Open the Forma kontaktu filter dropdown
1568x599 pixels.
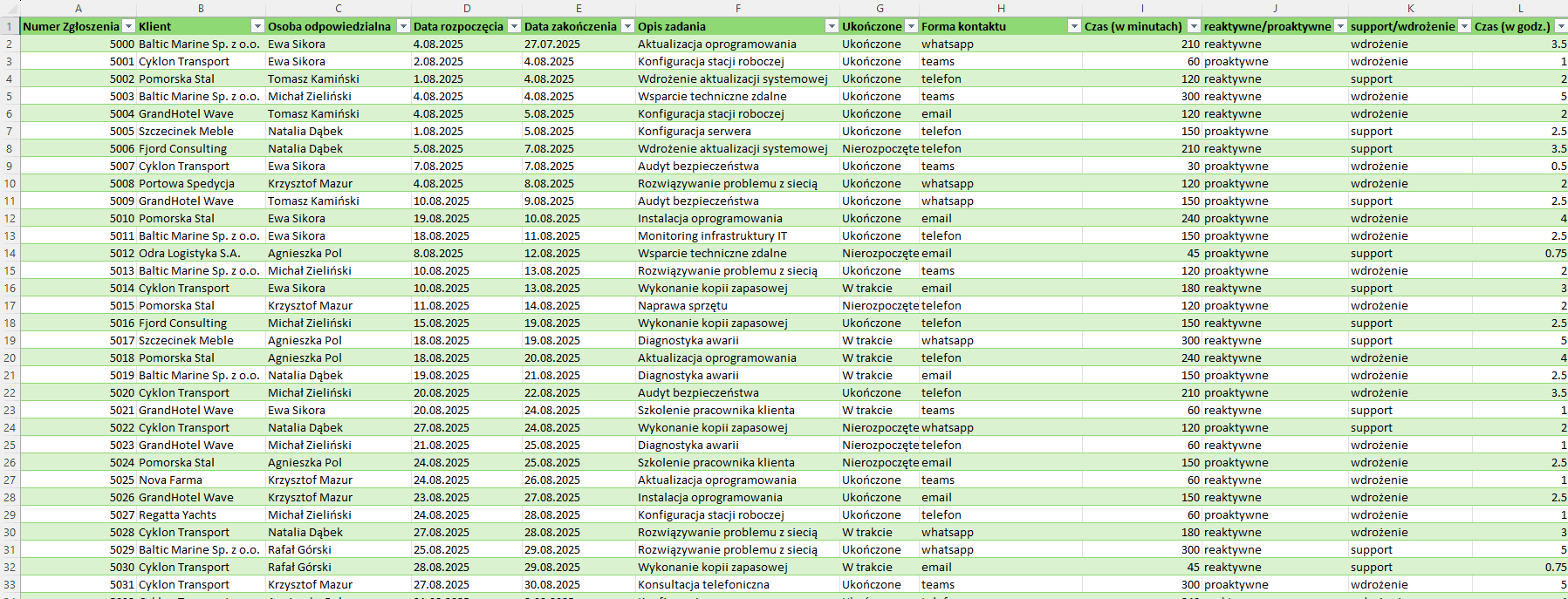click(1074, 26)
